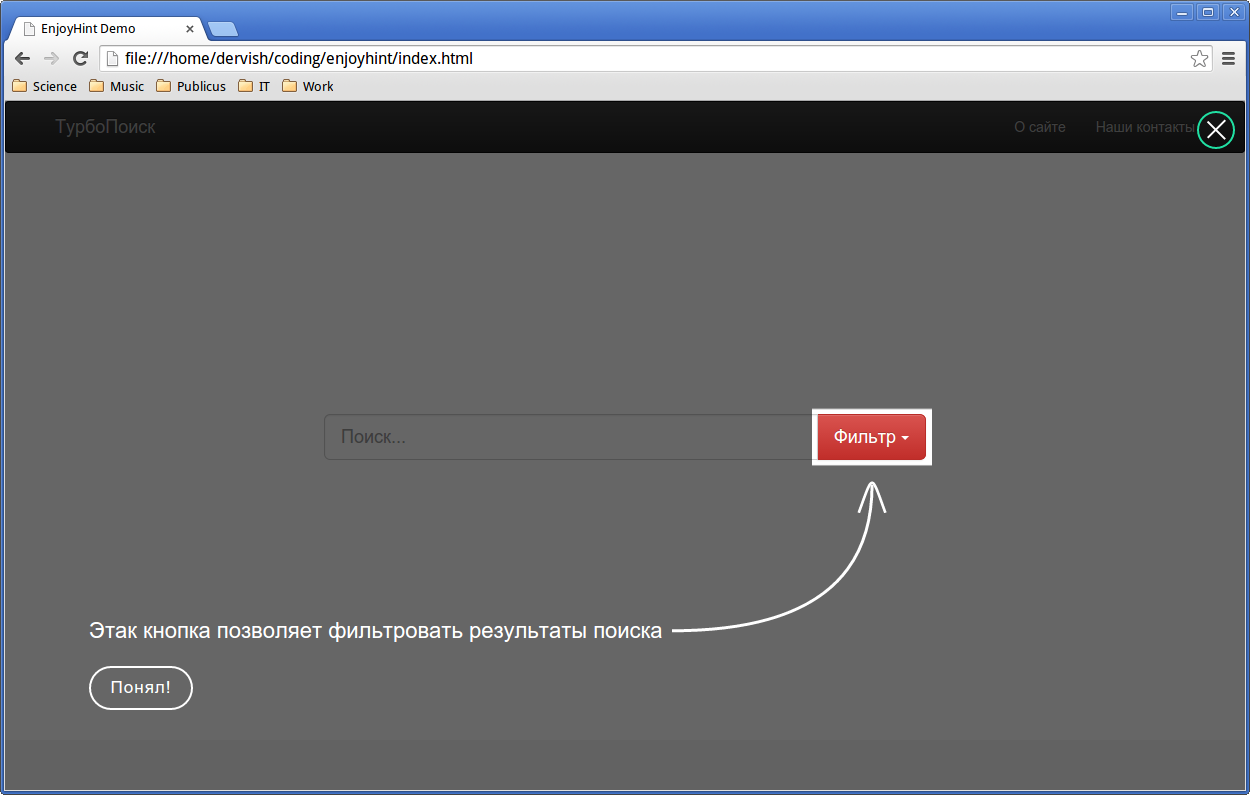Open the Science bookmarks folder
The width and height of the screenshot is (1250, 795).
point(44,87)
